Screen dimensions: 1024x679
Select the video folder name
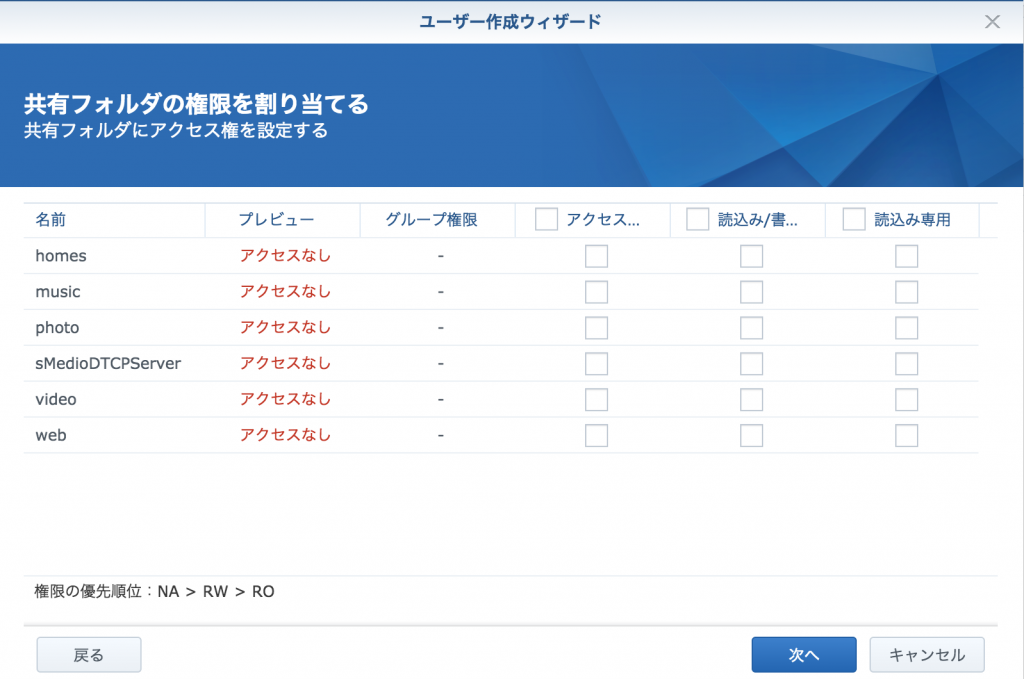click(x=56, y=400)
